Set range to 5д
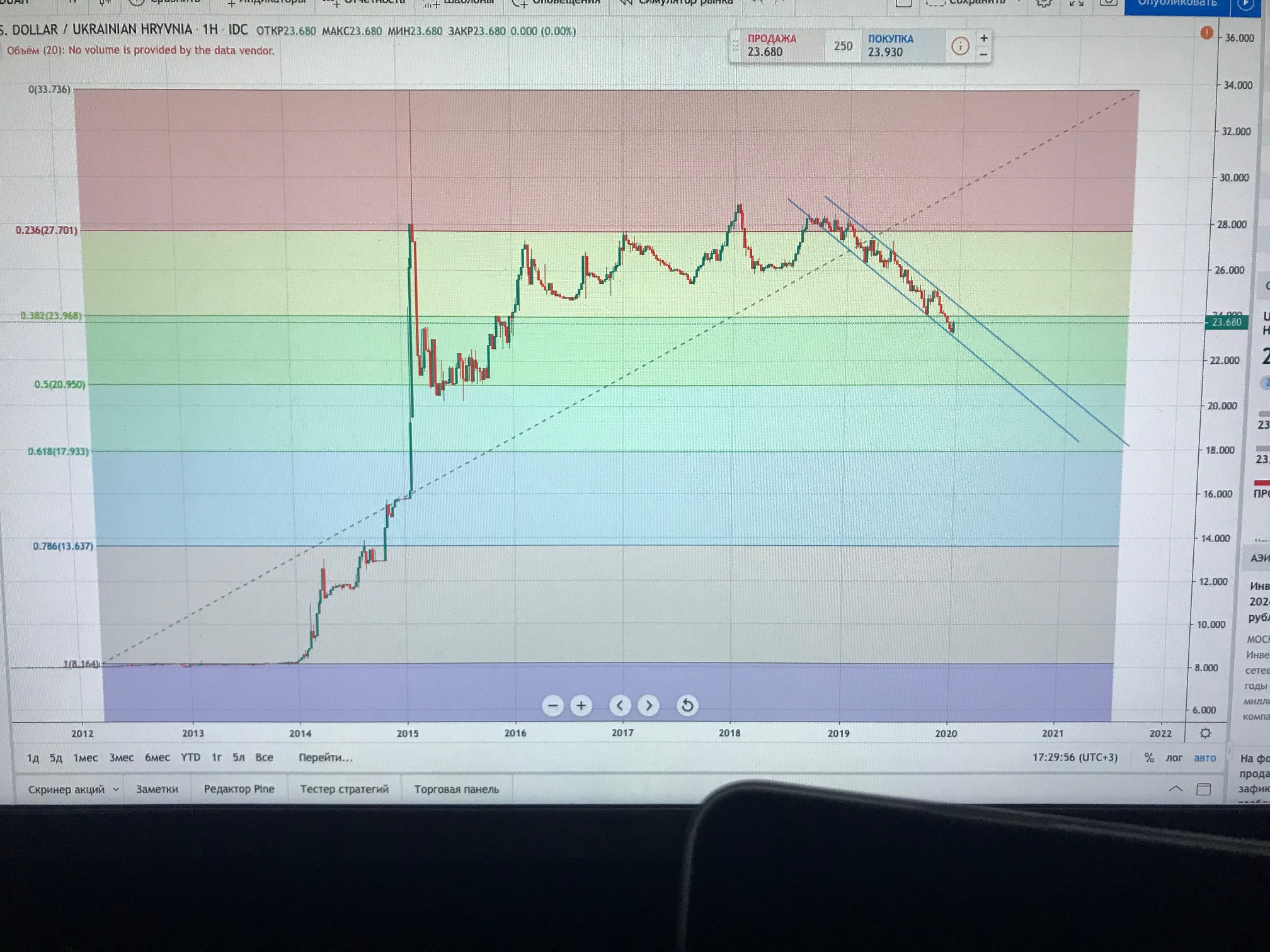Screen dimensions: 1270x952 pyautogui.click(x=56, y=757)
